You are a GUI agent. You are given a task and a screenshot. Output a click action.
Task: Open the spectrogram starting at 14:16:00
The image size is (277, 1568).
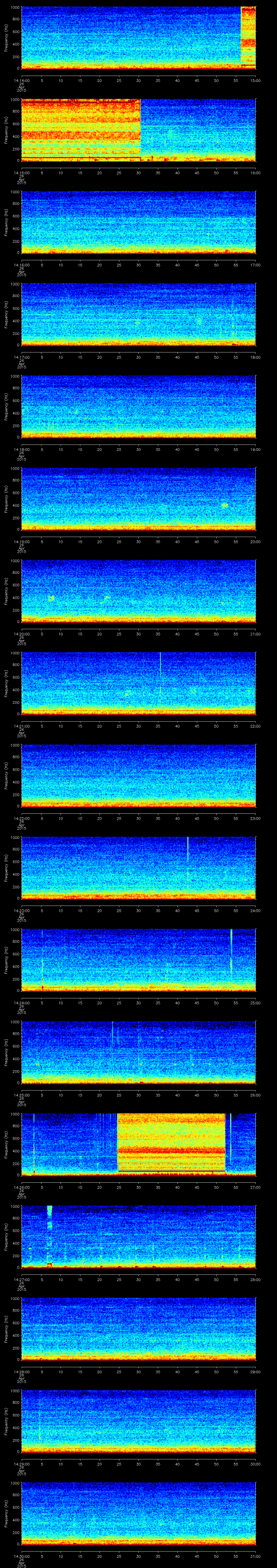(139, 222)
